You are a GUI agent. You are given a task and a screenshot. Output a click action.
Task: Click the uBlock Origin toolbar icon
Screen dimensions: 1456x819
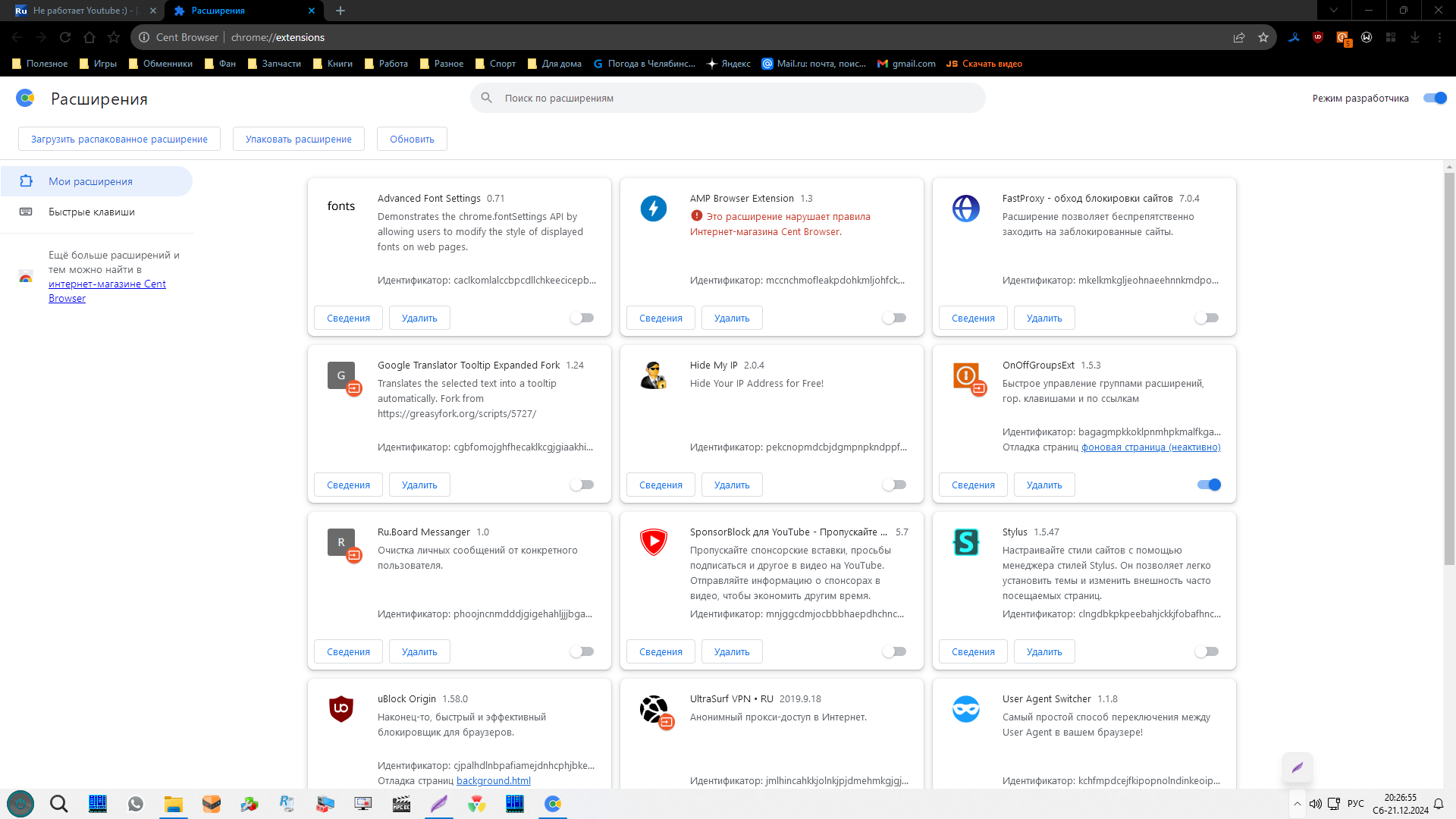pyautogui.click(x=1318, y=37)
